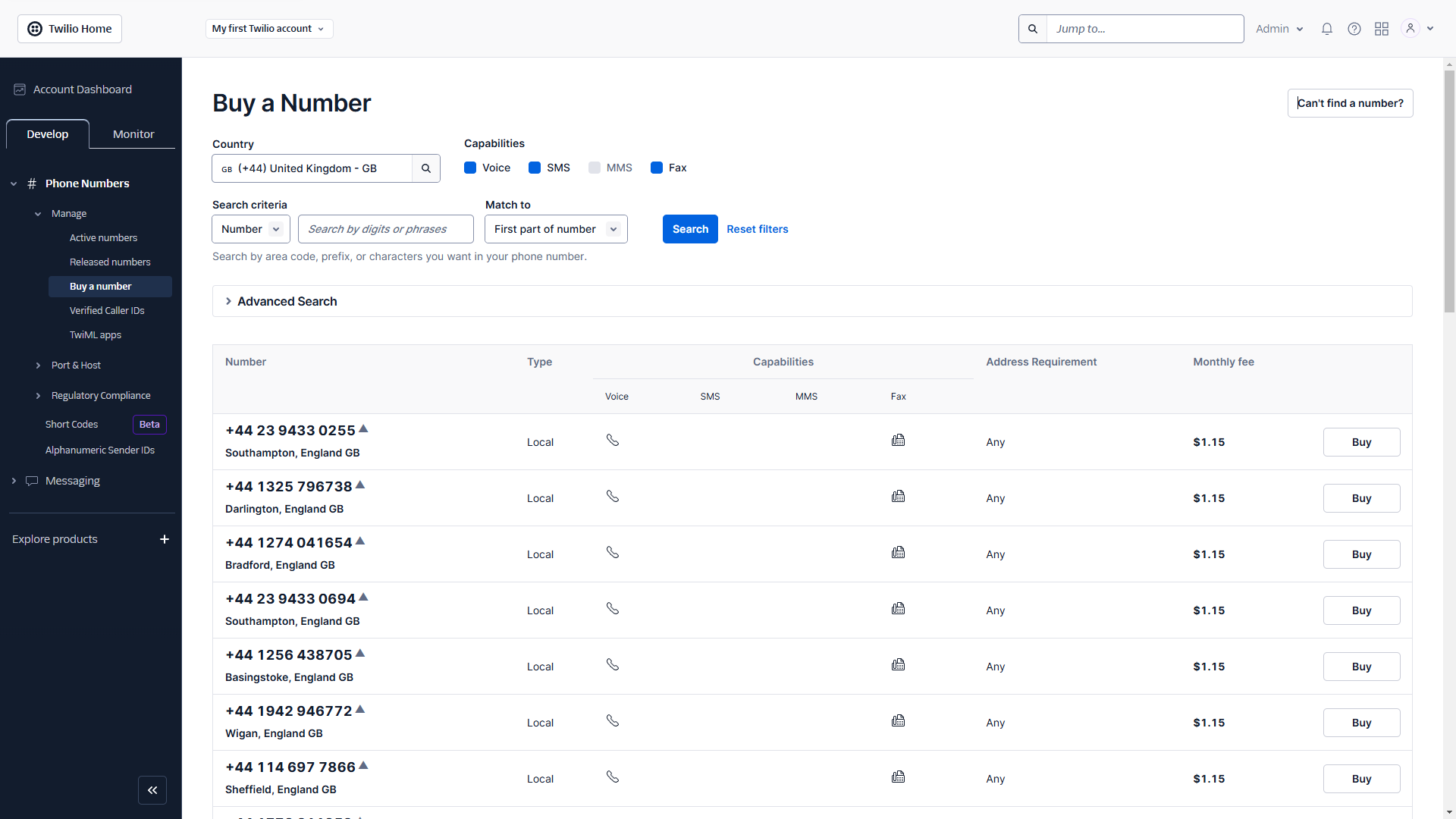This screenshot has height=819, width=1456.
Task: Click the Reset filters link
Action: [758, 229]
